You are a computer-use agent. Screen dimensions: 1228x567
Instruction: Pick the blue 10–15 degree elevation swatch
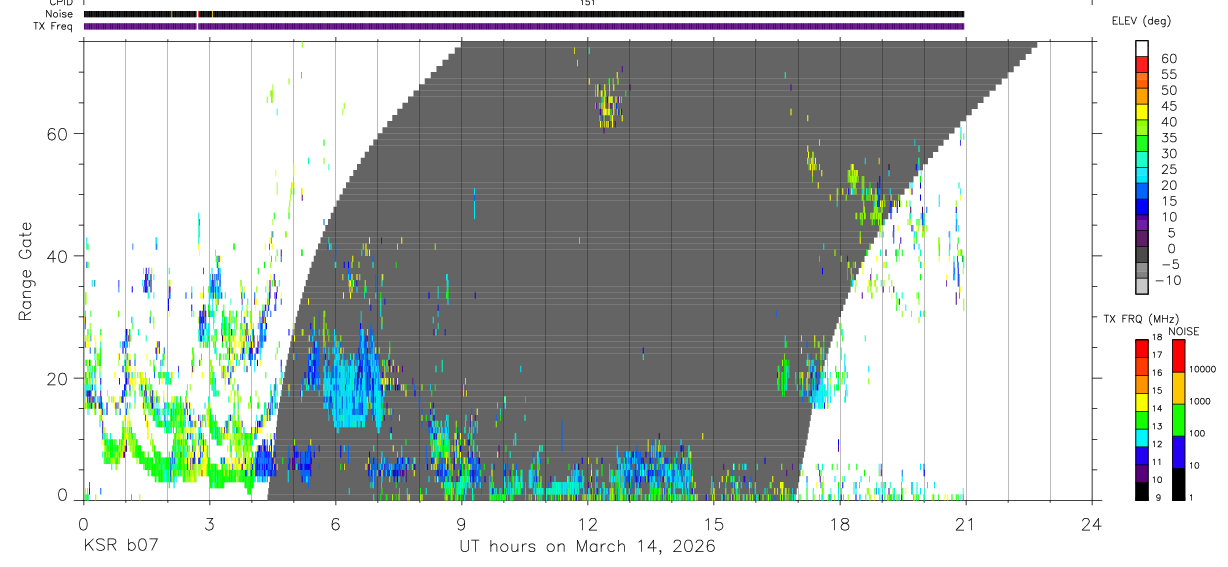coord(1141,207)
